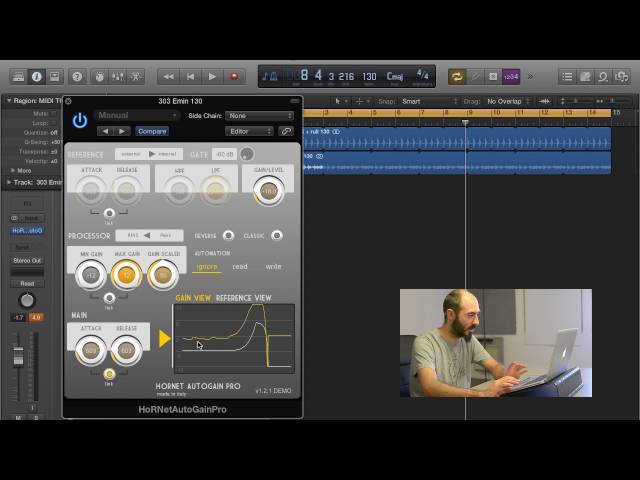The height and width of the screenshot is (480, 640).
Task: Toggle Cycle mode yellow loop button
Action: [457, 76]
